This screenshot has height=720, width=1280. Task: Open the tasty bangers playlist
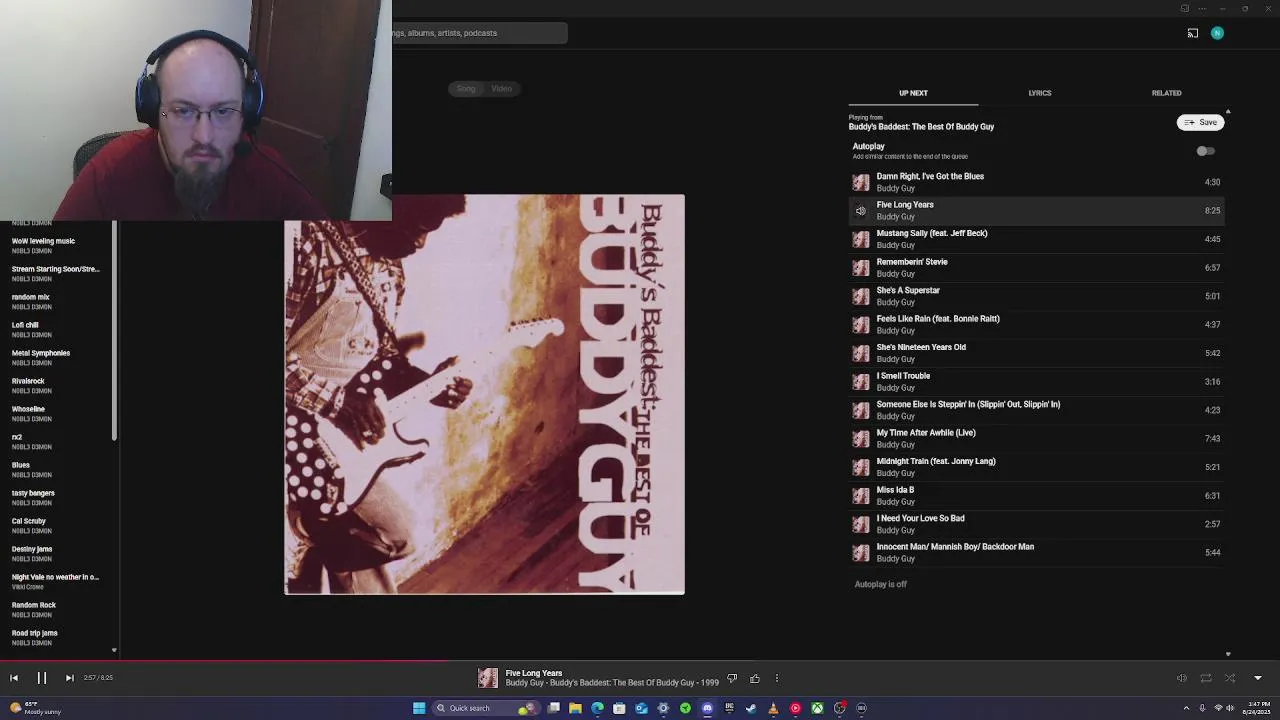(33, 493)
